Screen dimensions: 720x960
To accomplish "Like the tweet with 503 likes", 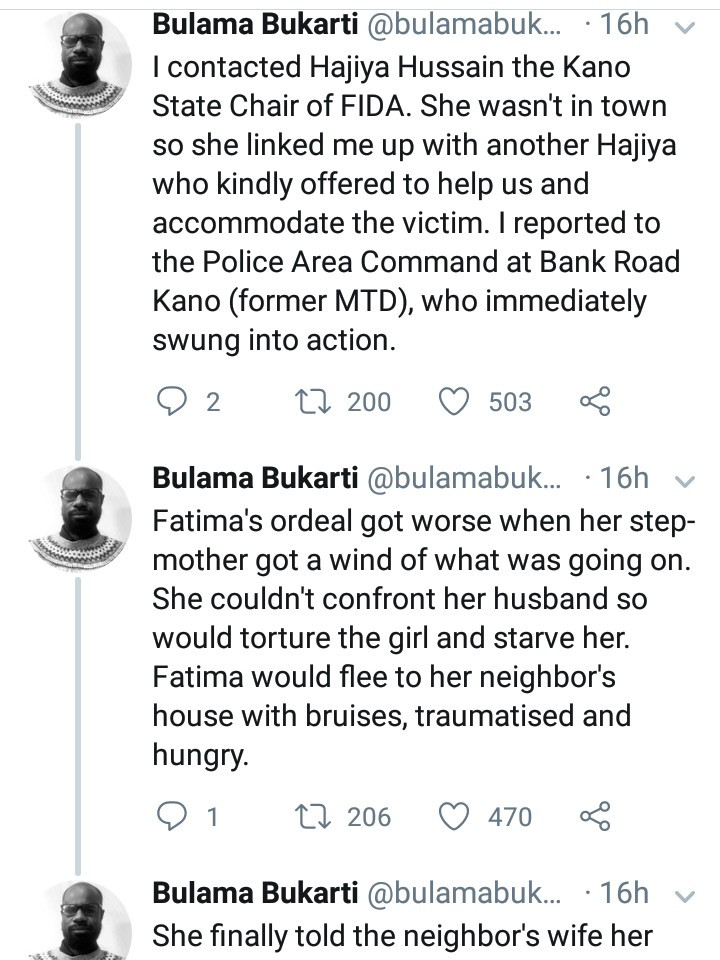I will tap(456, 402).
